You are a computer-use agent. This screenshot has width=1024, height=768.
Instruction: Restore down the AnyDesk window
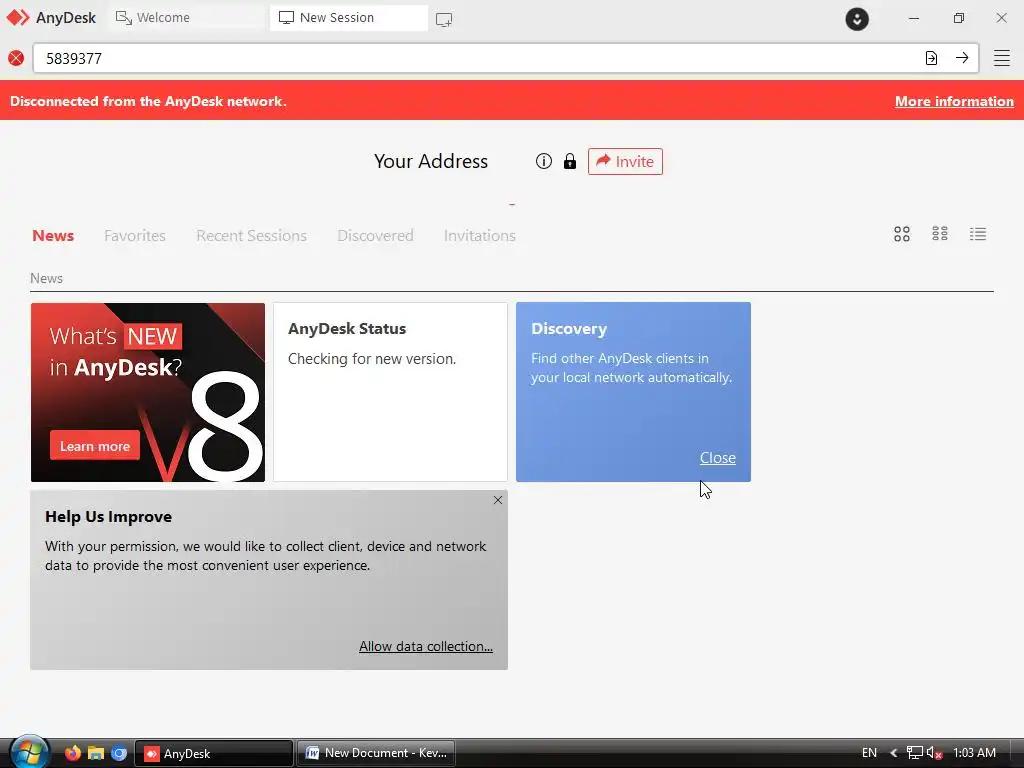958,18
